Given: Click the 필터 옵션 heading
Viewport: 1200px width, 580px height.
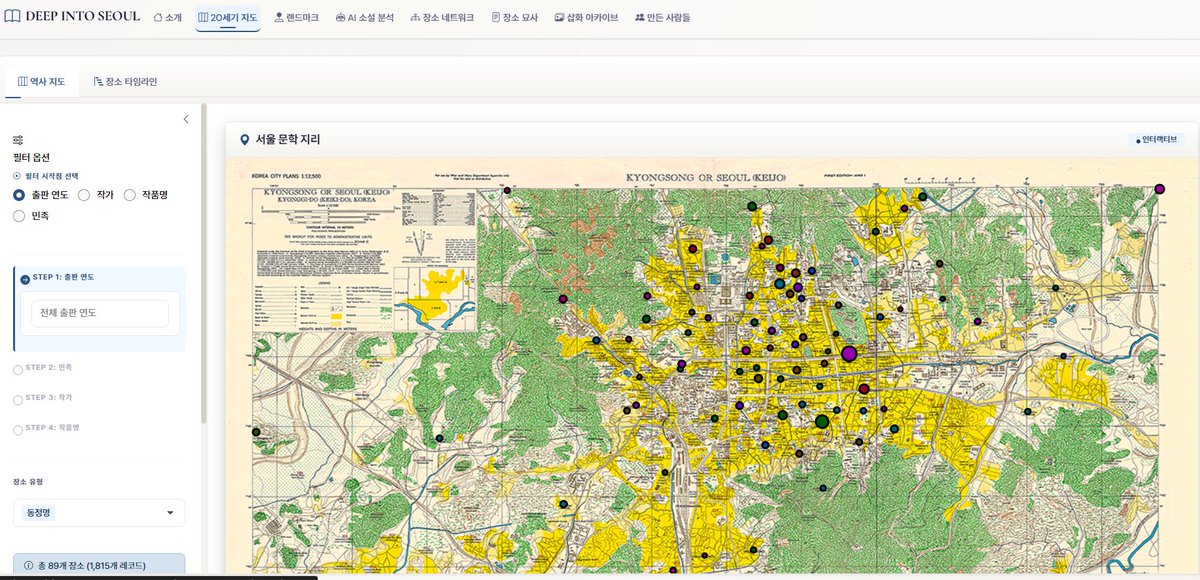Looking at the screenshot, I should 31,157.
